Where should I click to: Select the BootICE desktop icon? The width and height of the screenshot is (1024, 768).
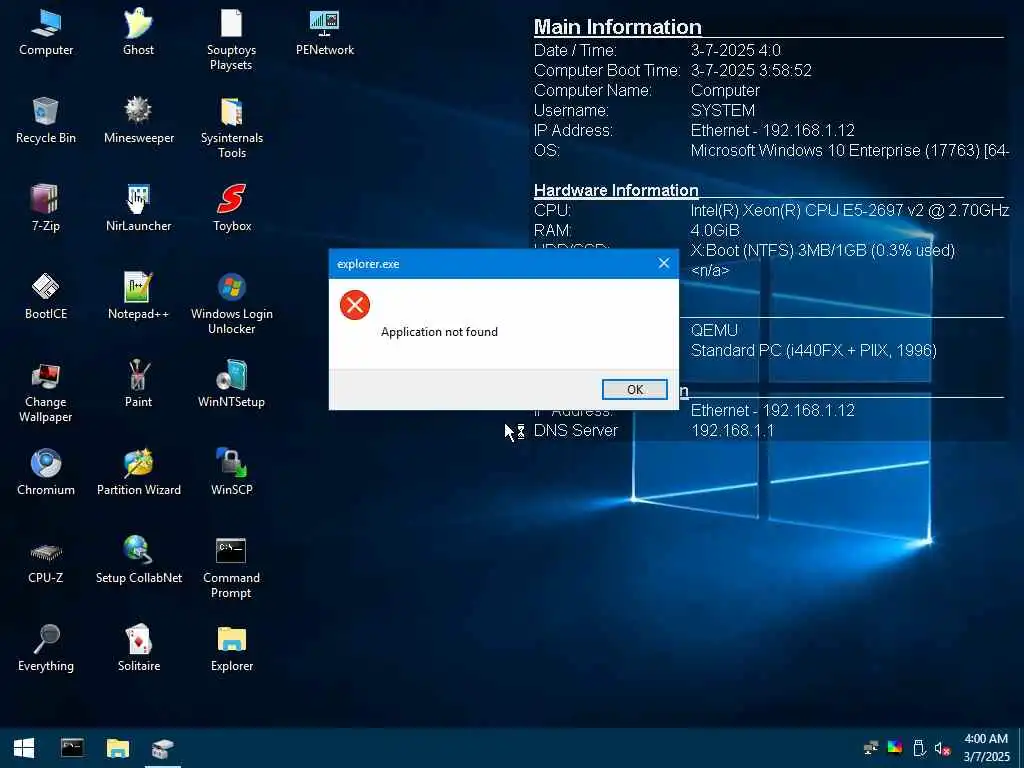pyautogui.click(x=46, y=296)
